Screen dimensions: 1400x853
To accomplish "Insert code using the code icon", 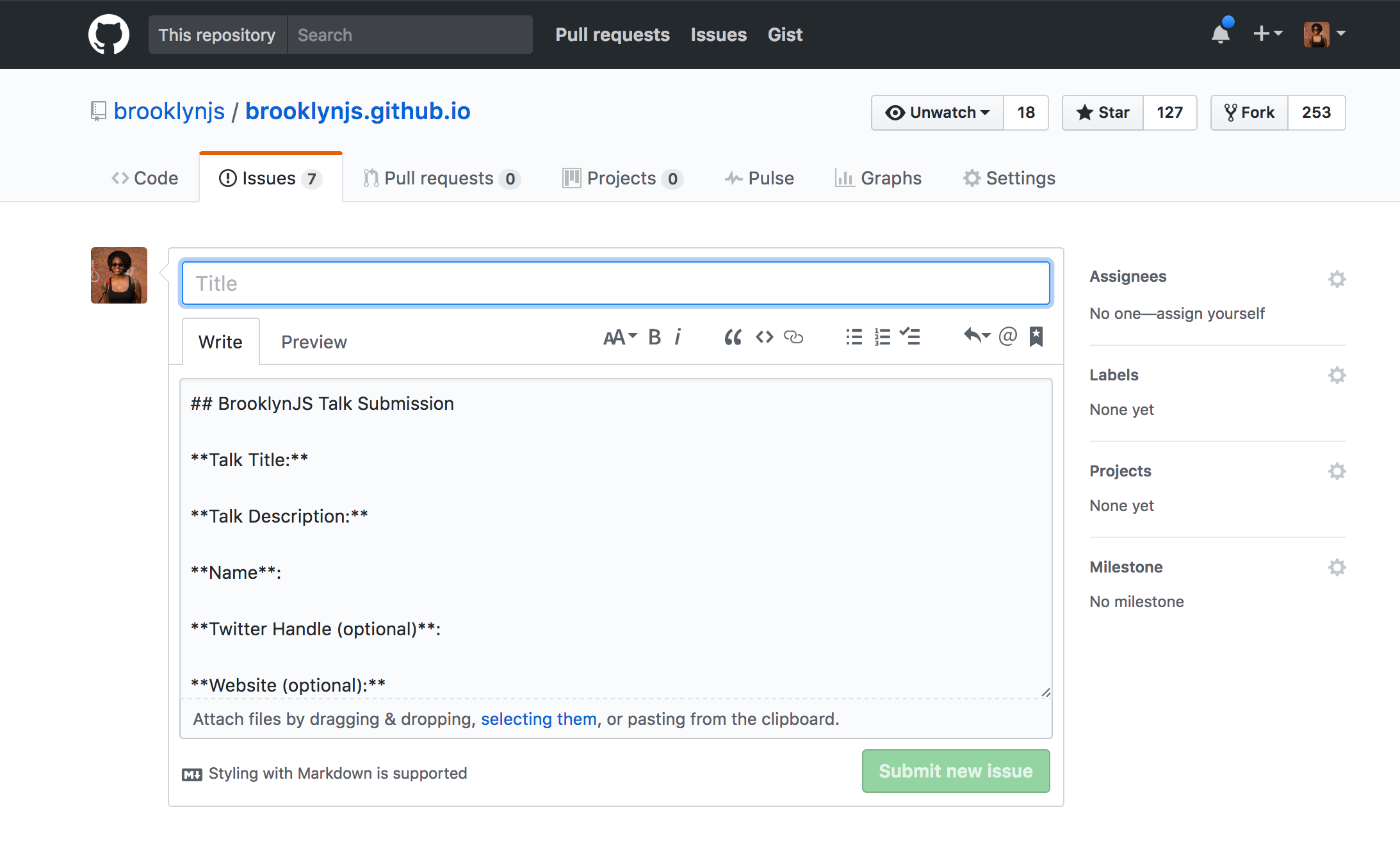I will point(764,337).
